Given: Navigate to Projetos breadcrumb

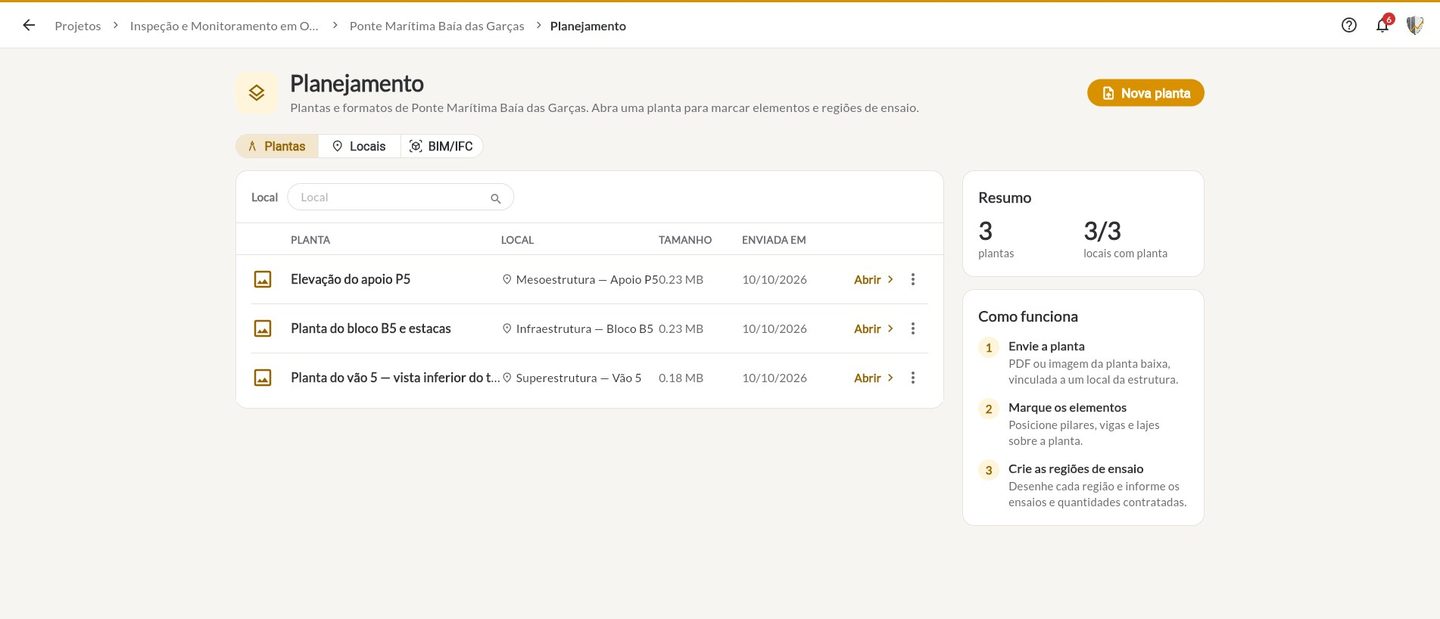Looking at the screenshot, I should pyautogui.click(x=78, y=26).
